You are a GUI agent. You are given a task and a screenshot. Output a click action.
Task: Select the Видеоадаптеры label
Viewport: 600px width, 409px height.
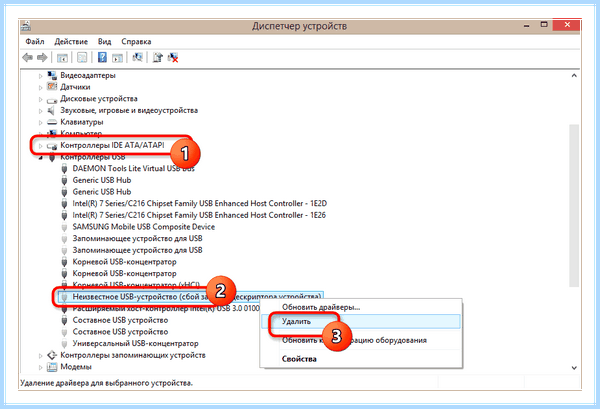88,75
